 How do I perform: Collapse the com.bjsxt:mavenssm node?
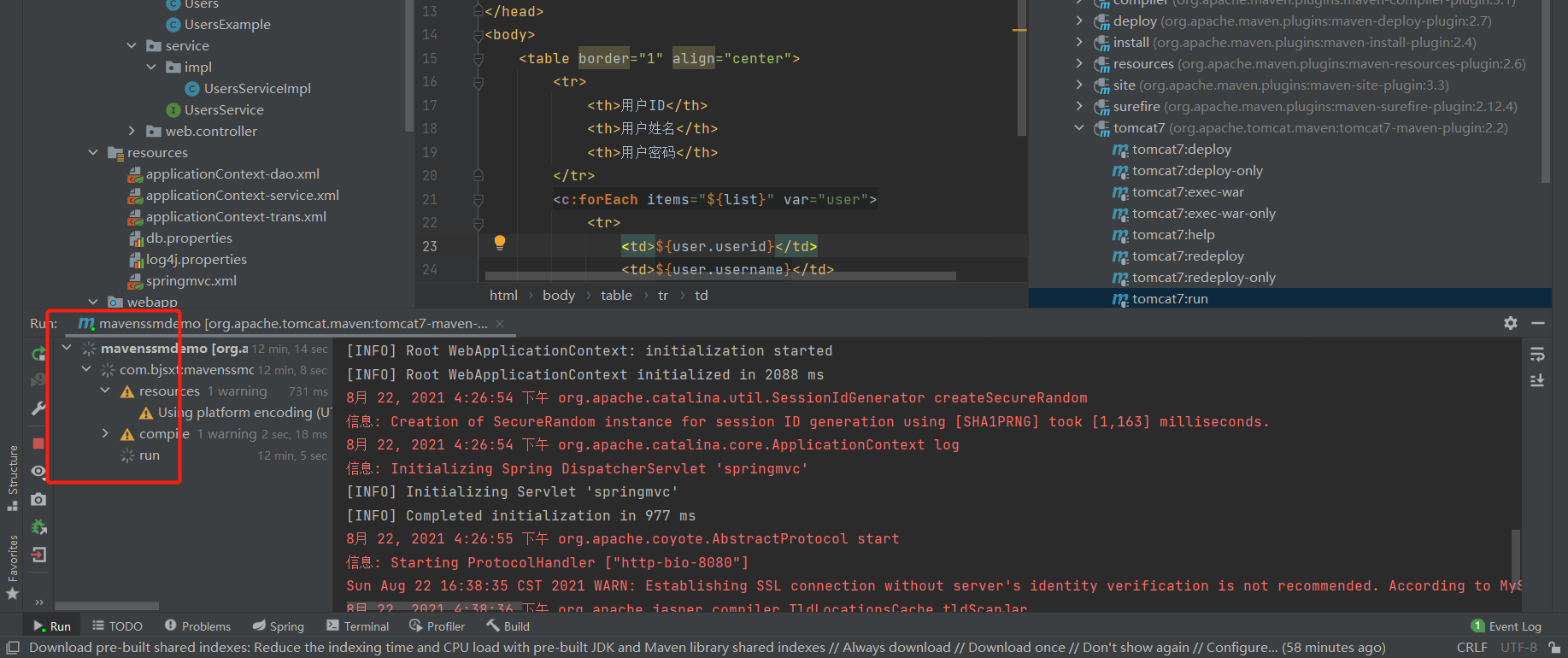(85, 369)
